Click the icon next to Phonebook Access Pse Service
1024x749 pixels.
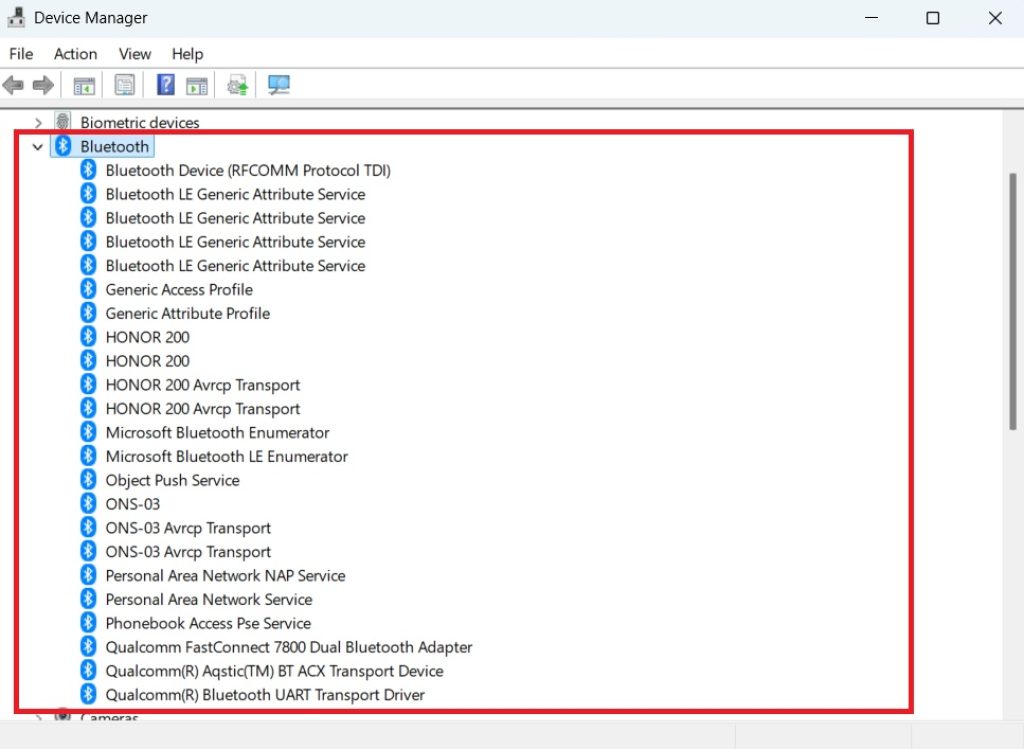click(88, 622)
